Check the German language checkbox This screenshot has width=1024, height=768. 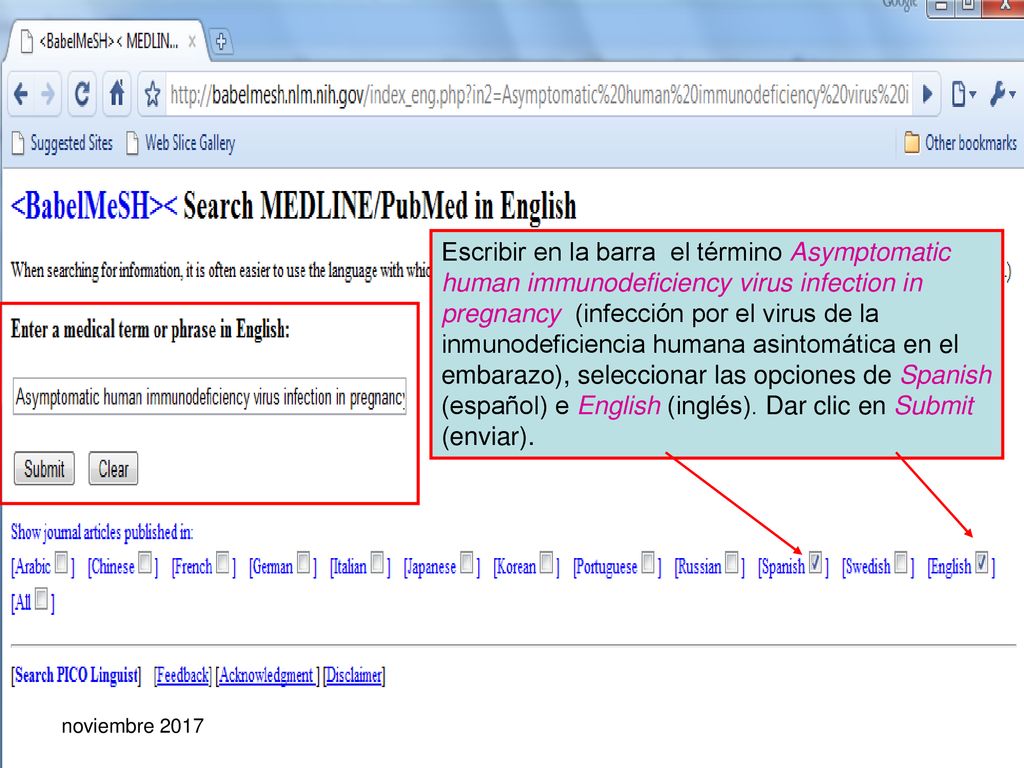click(x=304, y=562)
